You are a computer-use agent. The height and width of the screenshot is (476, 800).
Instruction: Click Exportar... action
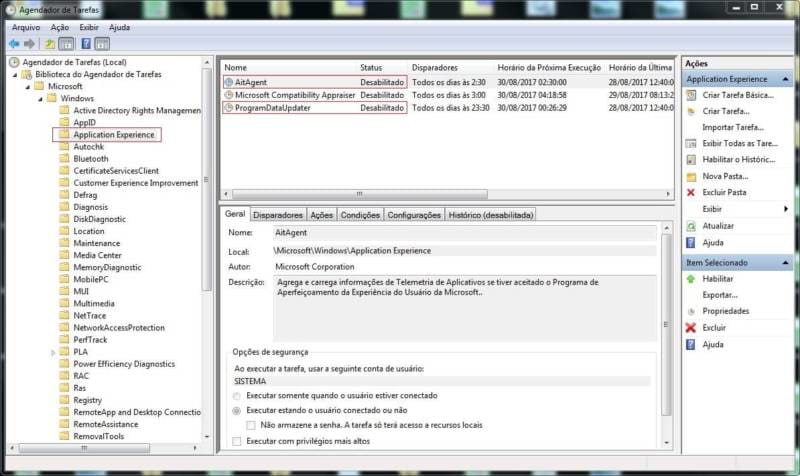720,295
